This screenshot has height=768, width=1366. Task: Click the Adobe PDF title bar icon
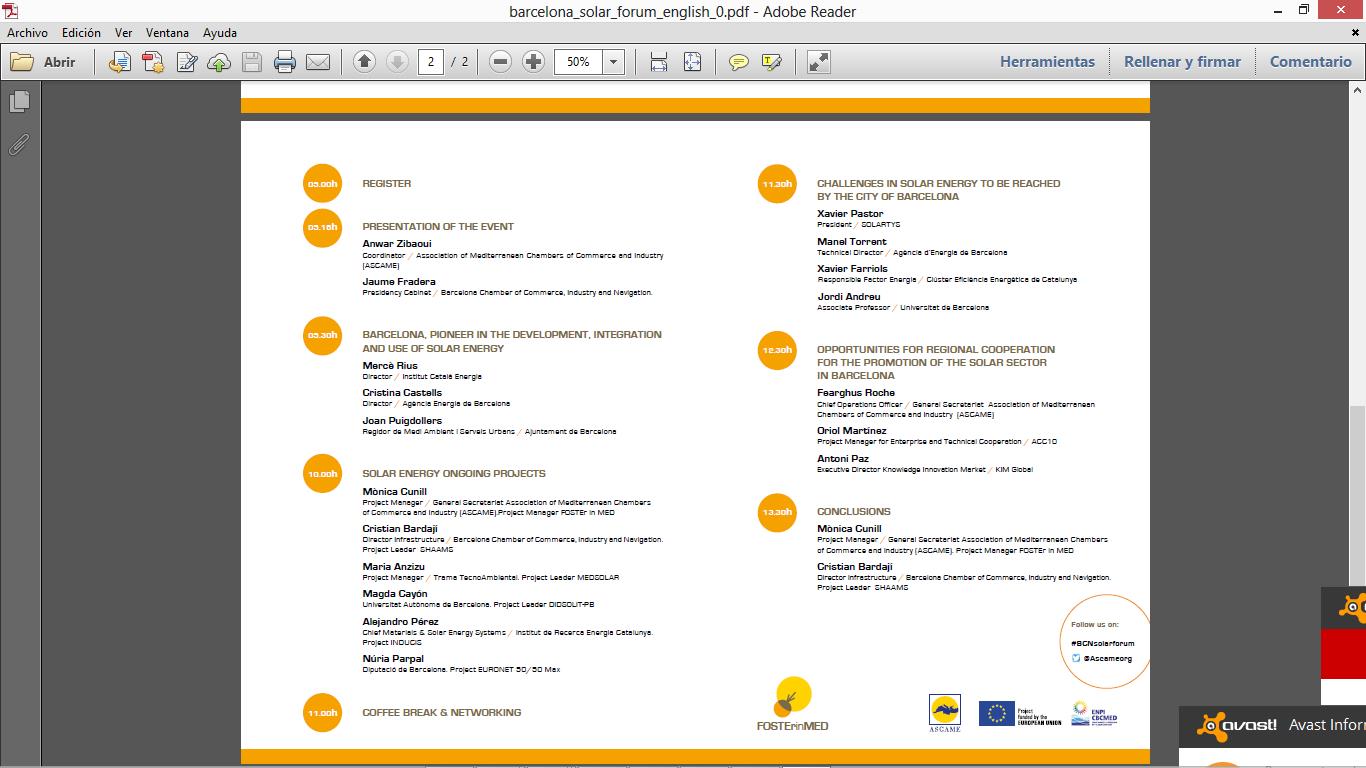pyautogui.click(x=11, y=11)
